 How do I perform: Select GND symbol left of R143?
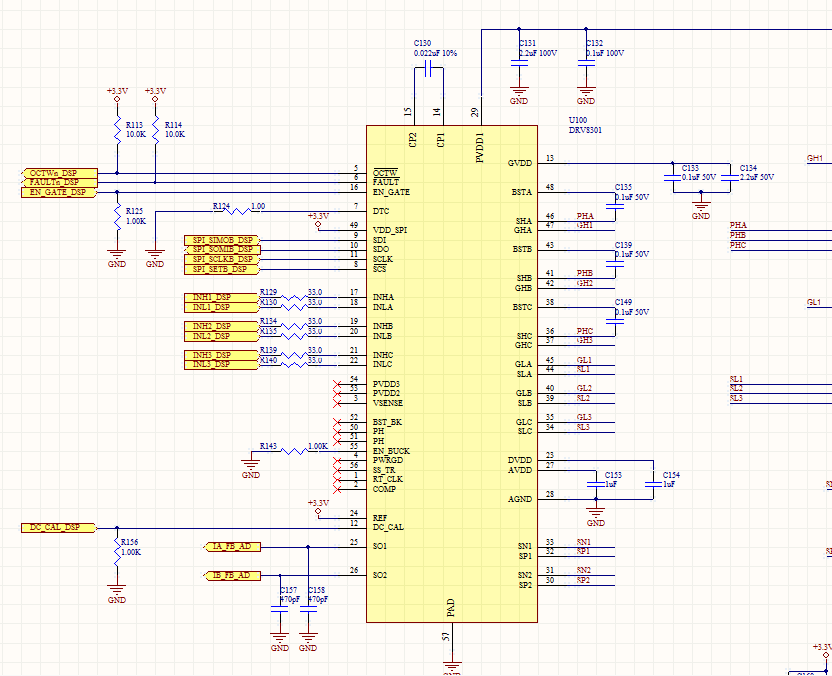[x=250, y=465]
